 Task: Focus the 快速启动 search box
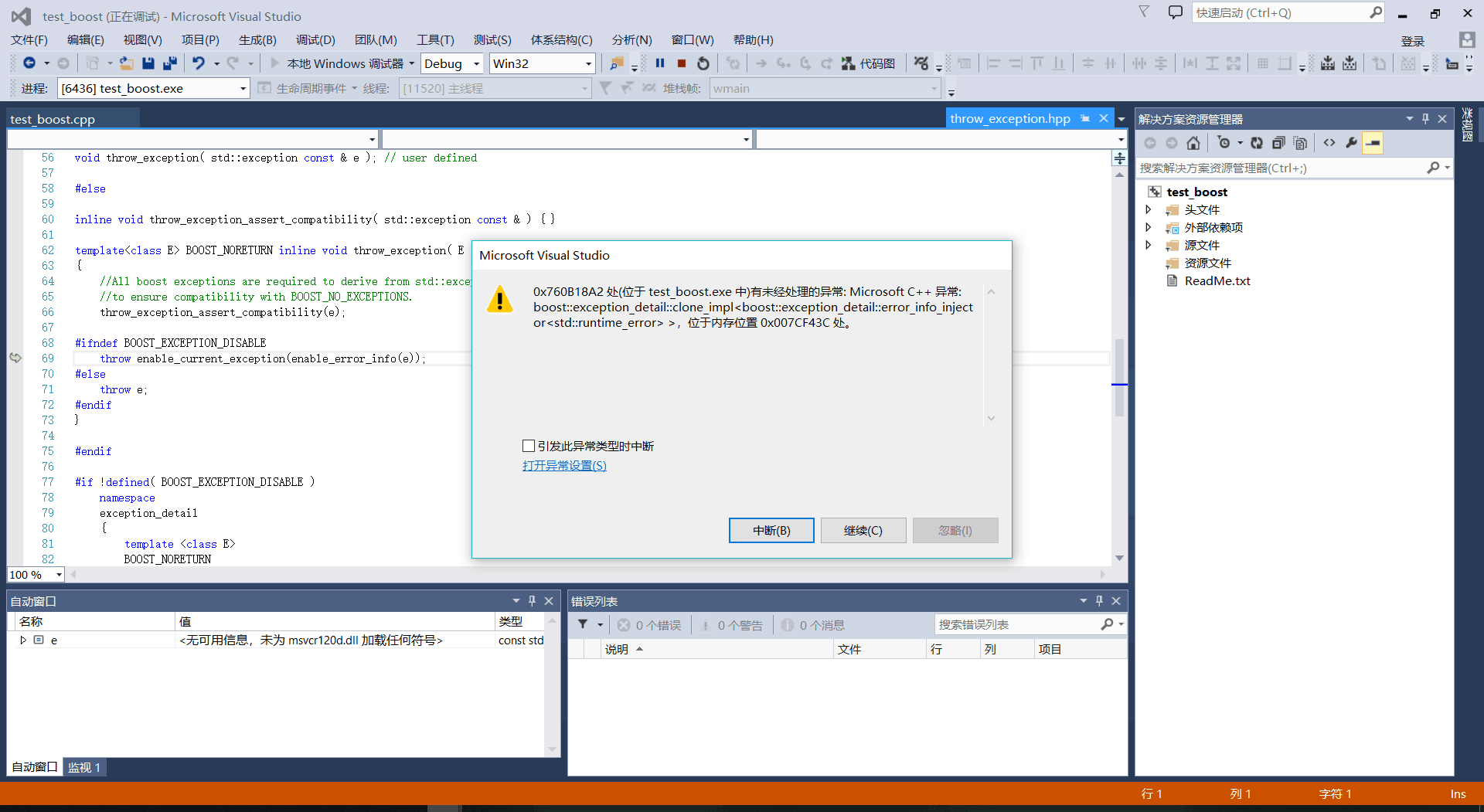[x=1281, y=12]
